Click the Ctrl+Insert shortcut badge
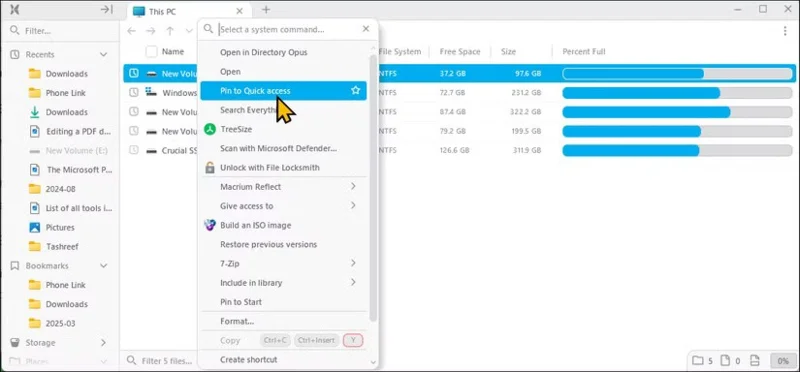 (316, 340)
